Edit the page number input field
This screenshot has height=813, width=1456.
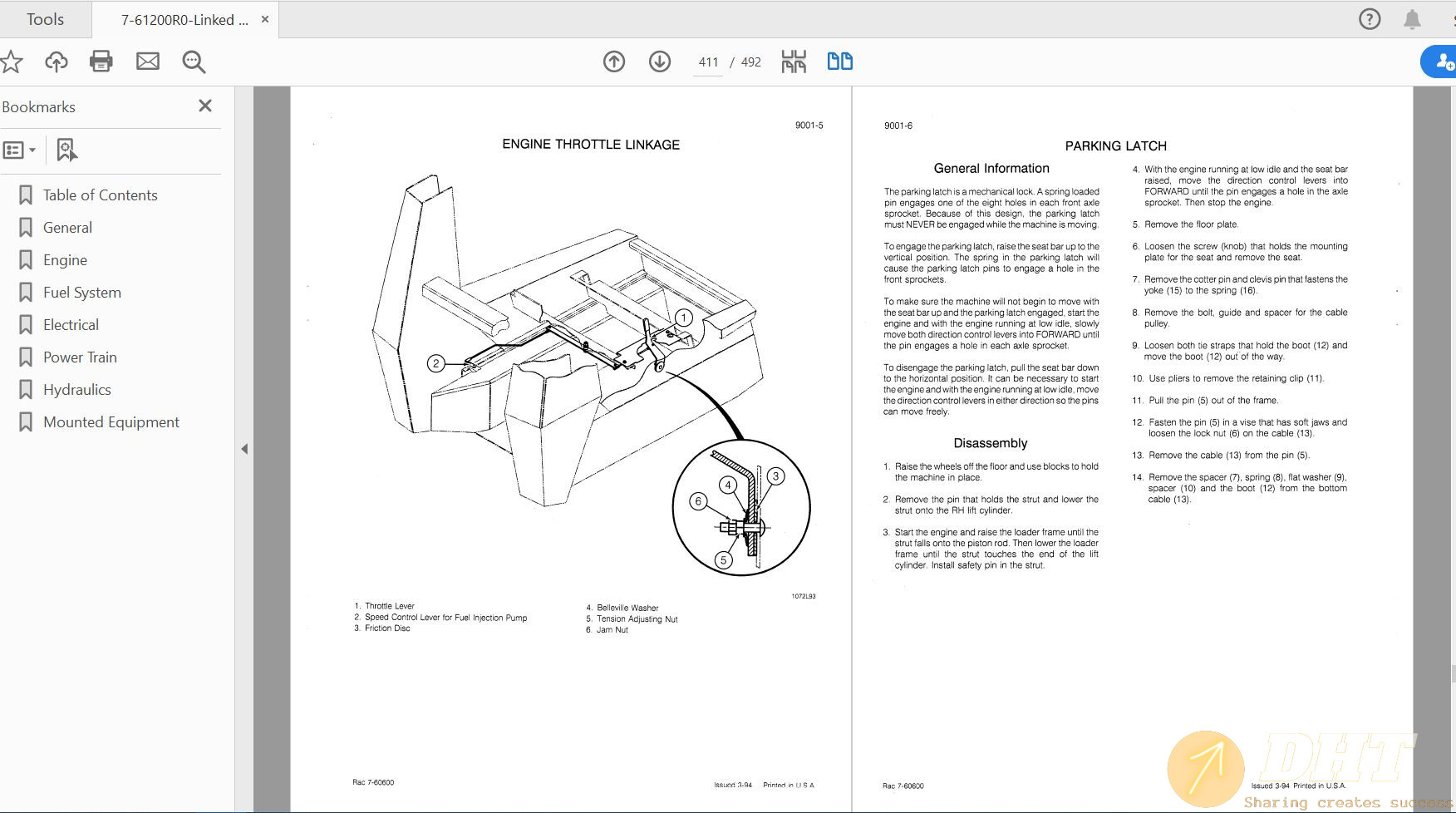coord(707,61)
